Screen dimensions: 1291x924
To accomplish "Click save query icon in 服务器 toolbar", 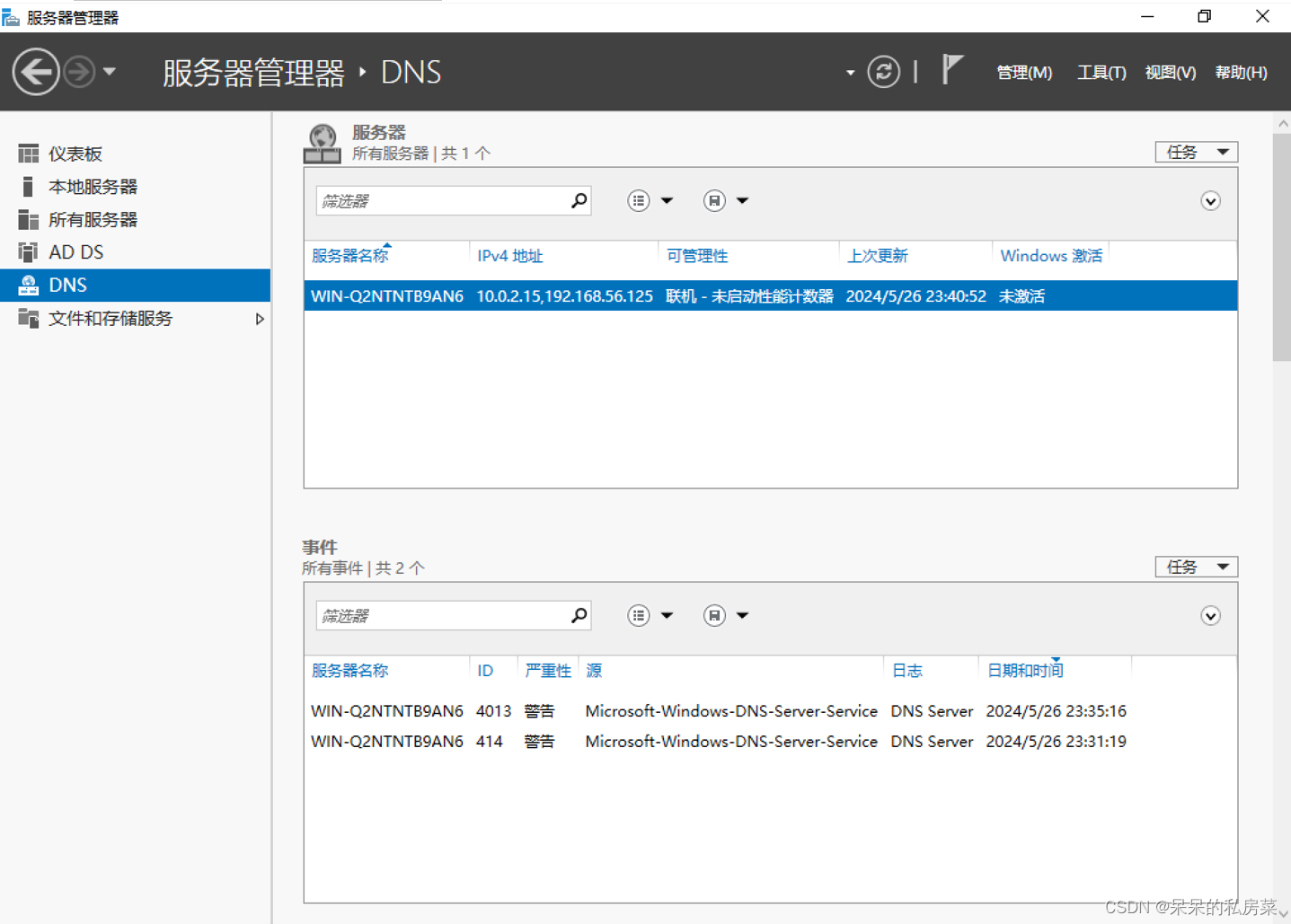I will coord(714,201).
